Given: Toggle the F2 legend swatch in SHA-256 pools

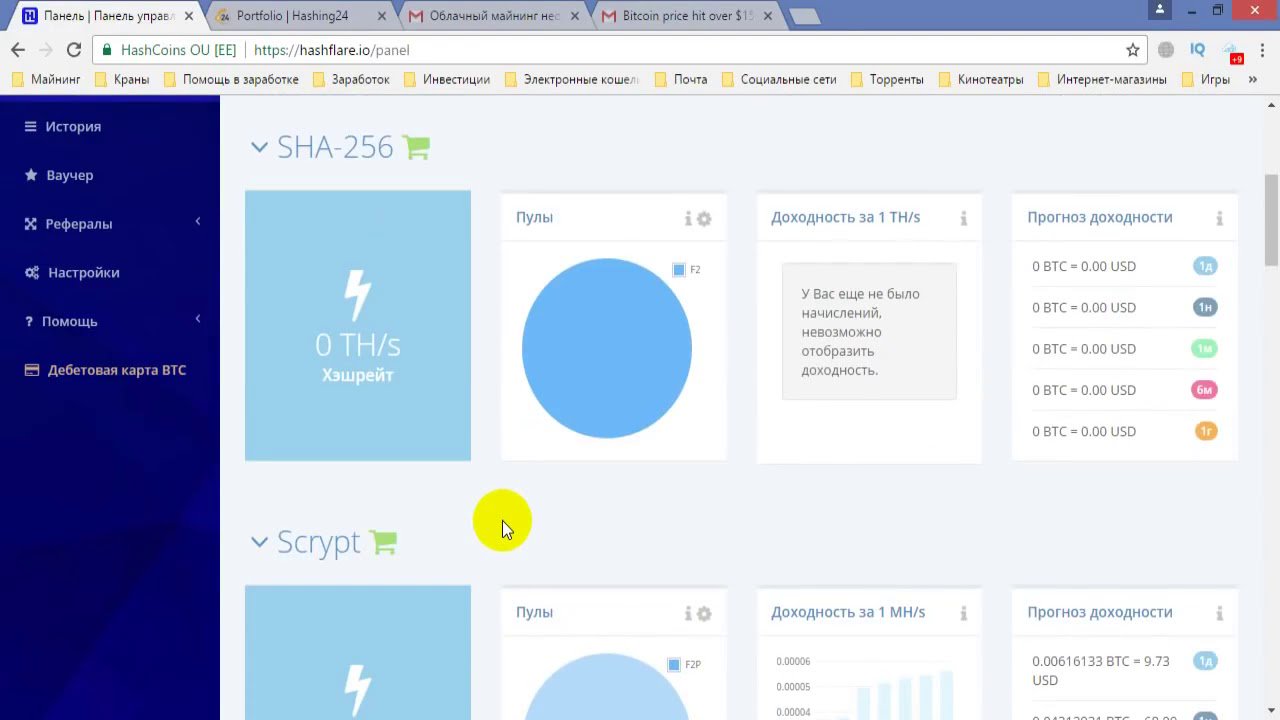Looking at the screenshot, I should coord(679,270).
